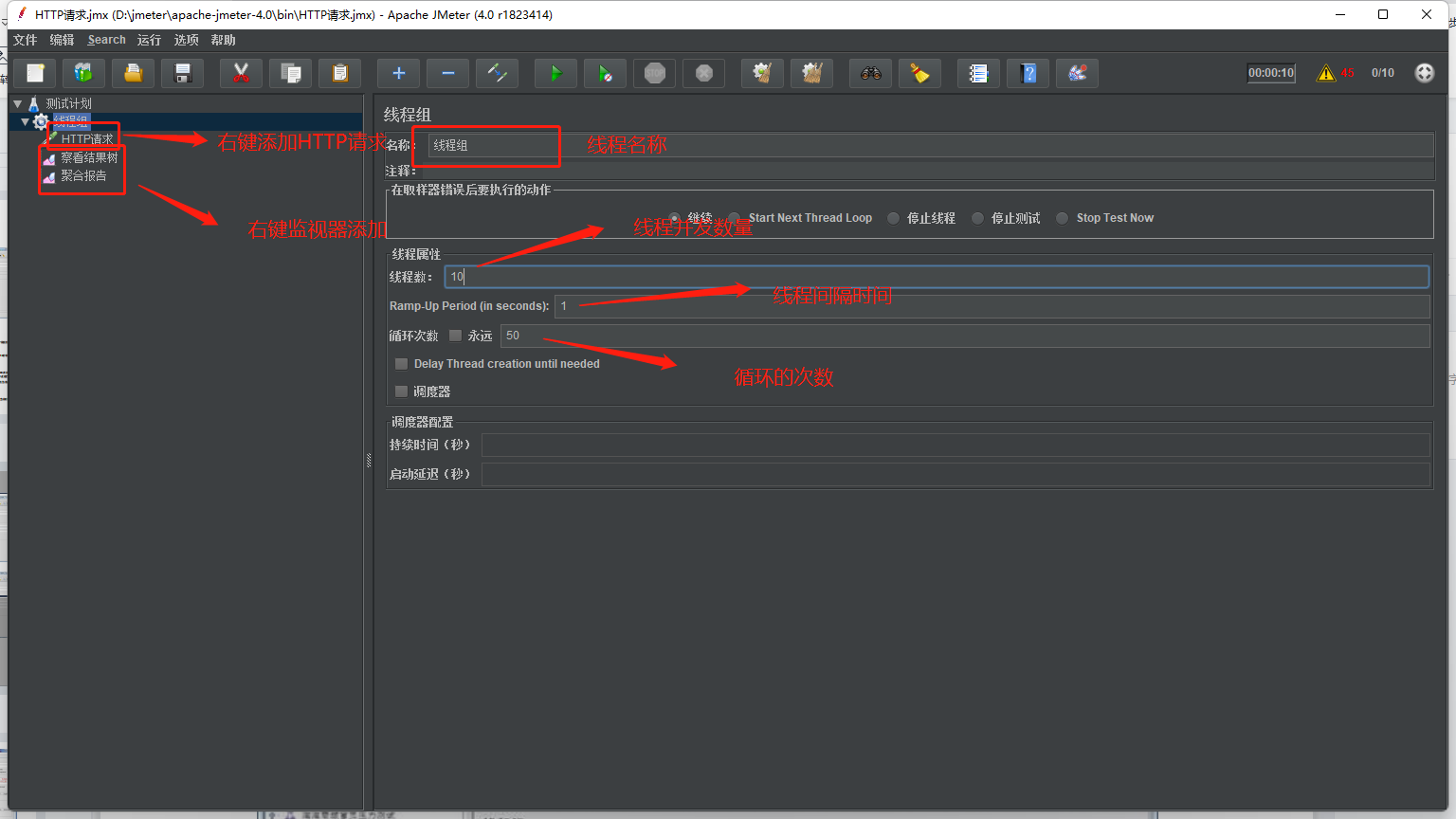The width and height of the screenshot is (1456, 819).
Task: Open the Function Helper list icon
Action: pos(979,73)
